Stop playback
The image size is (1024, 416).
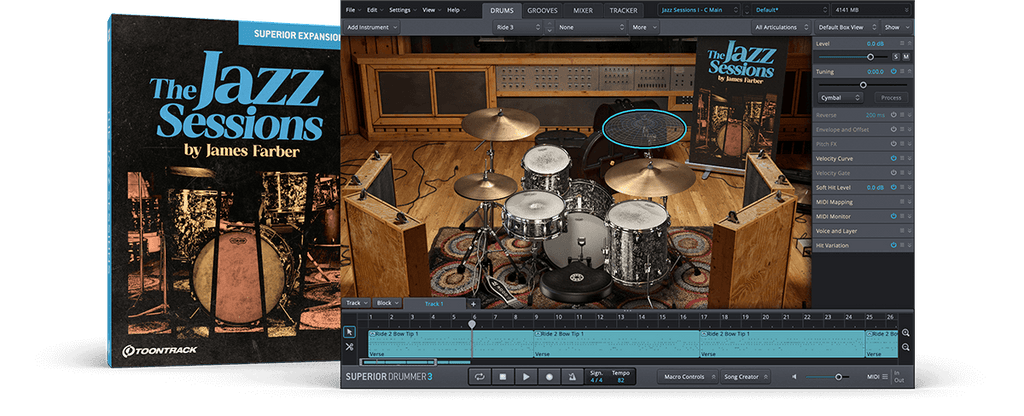pos(503,377)
